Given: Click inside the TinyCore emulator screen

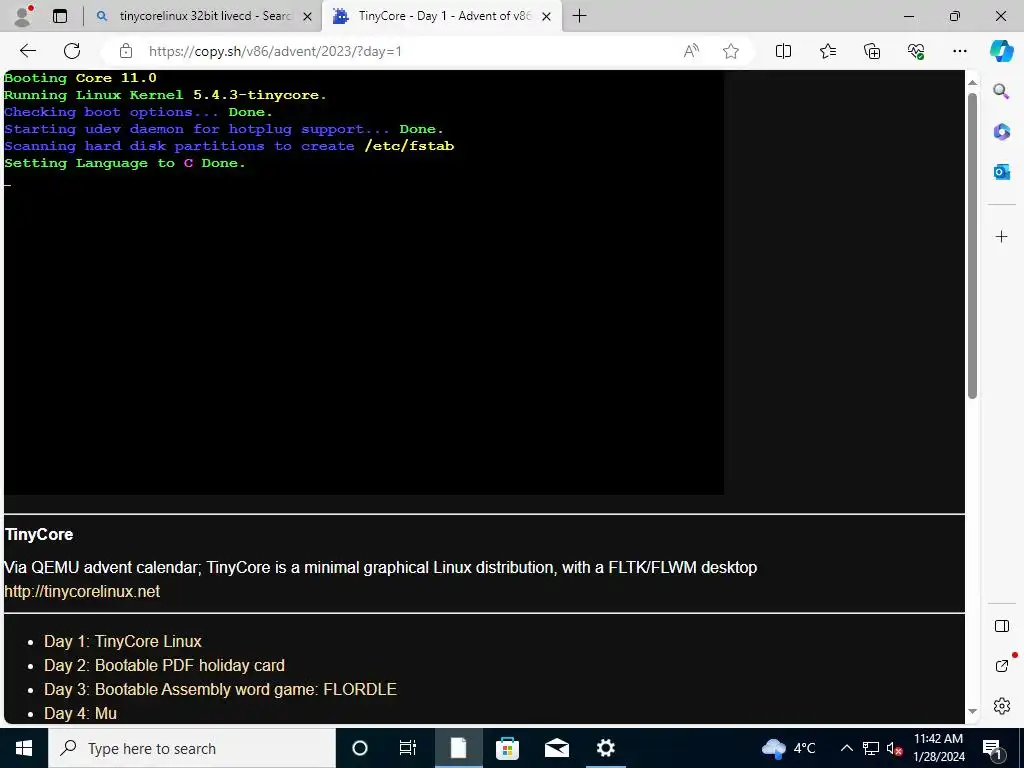Looking at the screenshot, I should click(x=364, y=282).
